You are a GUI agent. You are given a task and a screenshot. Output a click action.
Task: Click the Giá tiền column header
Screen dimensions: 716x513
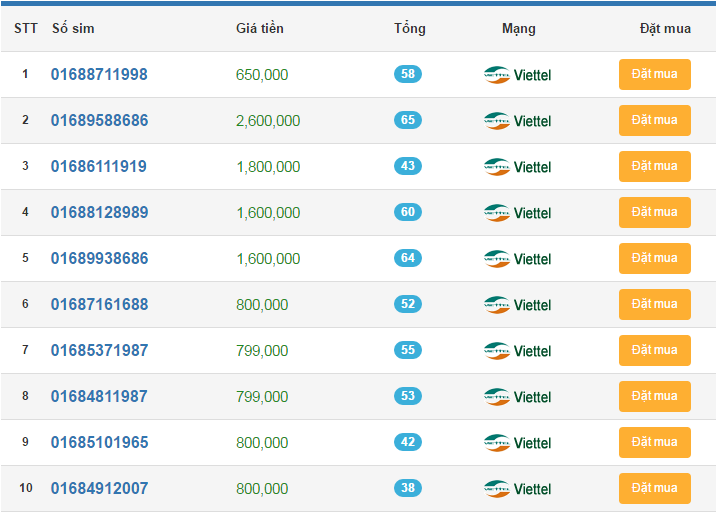point(260,28)
